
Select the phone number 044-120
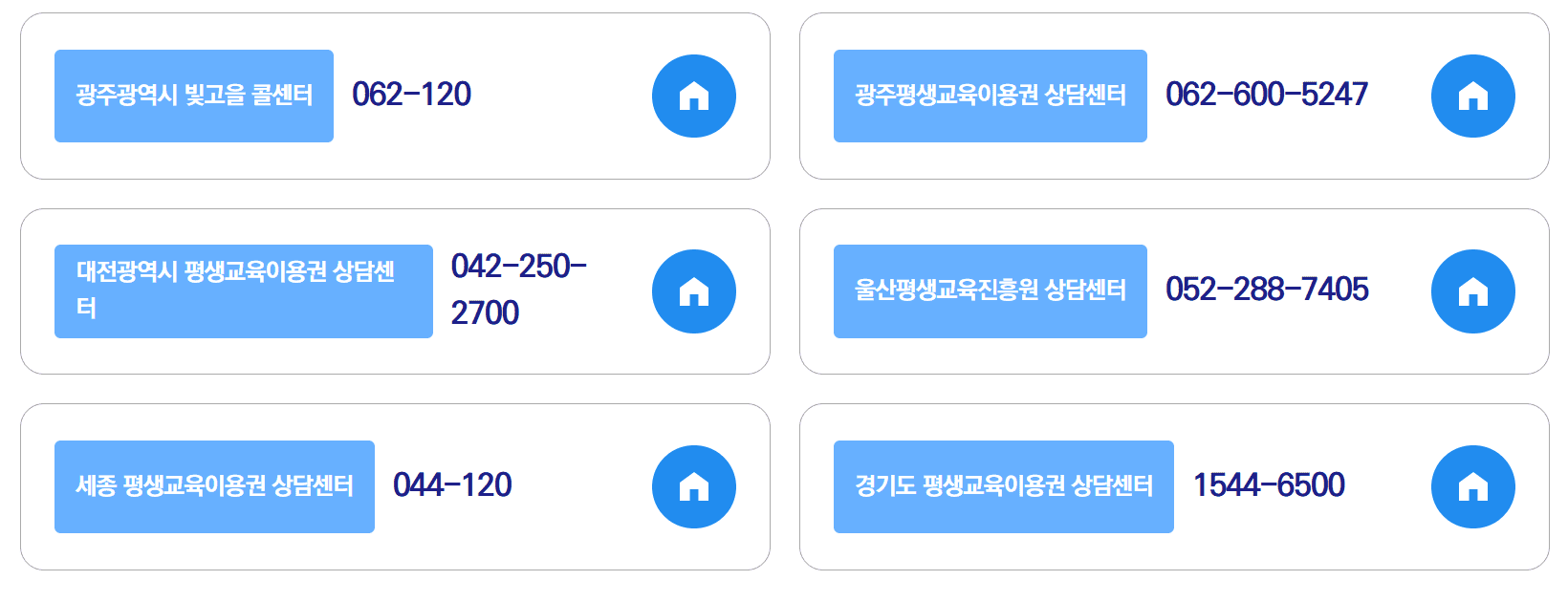tap(453, 485)
